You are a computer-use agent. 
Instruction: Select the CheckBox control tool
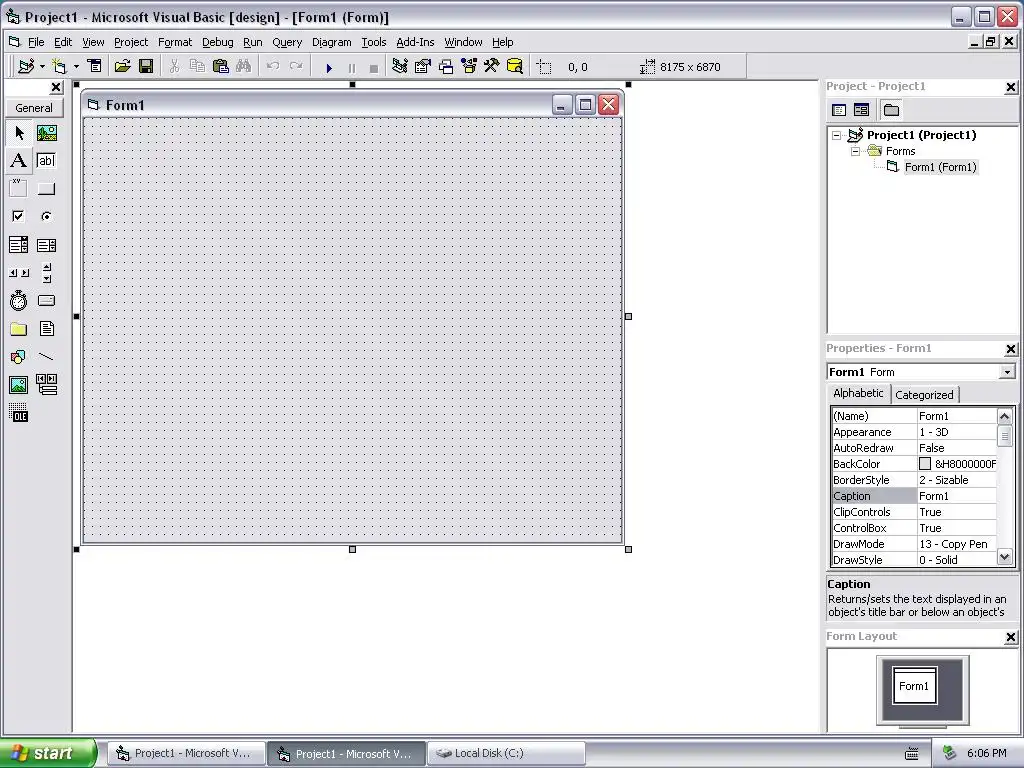point(19,216)
